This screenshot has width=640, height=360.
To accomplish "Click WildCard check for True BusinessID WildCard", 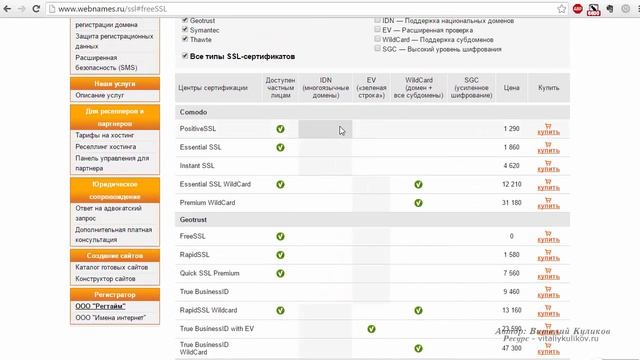I will click(x=418, y=349).
